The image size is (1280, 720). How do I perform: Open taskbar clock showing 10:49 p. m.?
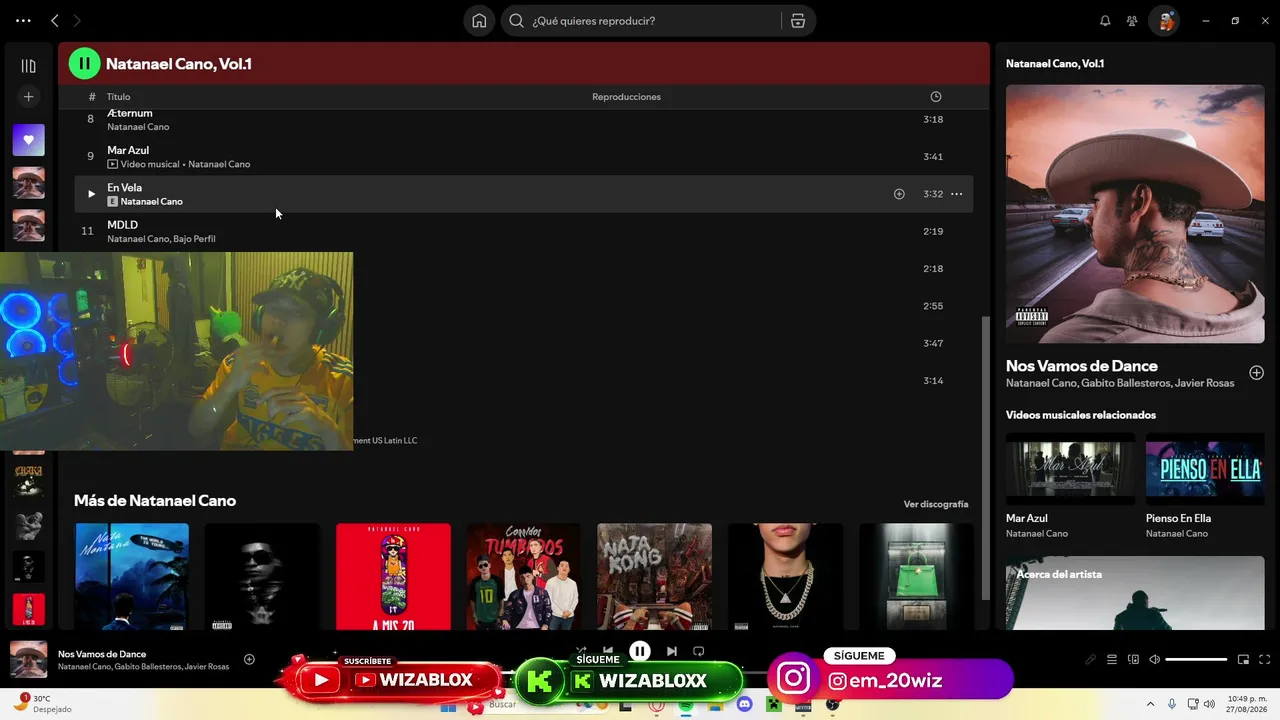click(1247, 704)
